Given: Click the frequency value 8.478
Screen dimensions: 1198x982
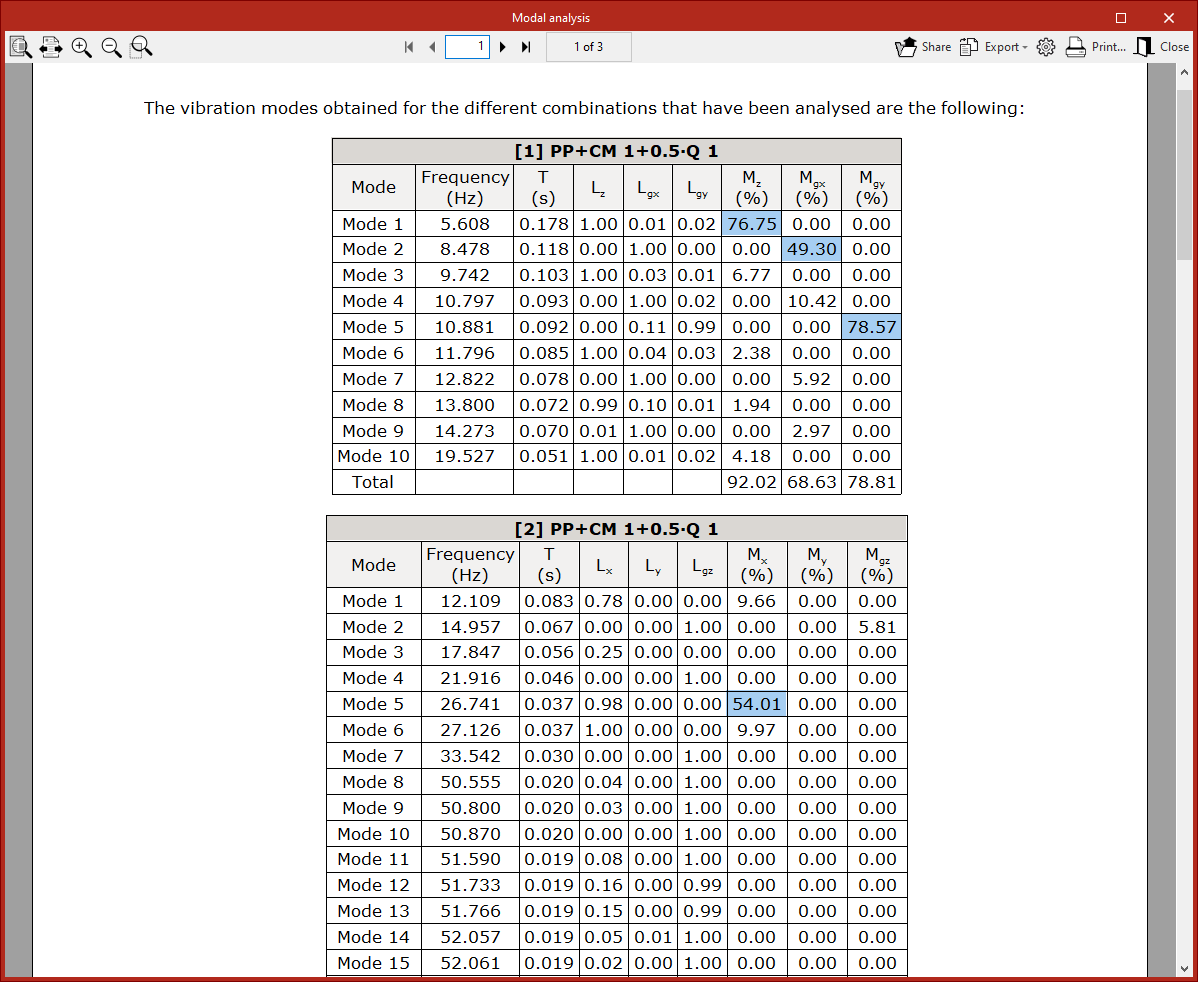Looking at the screenshot, I should (x=465, y=249).
